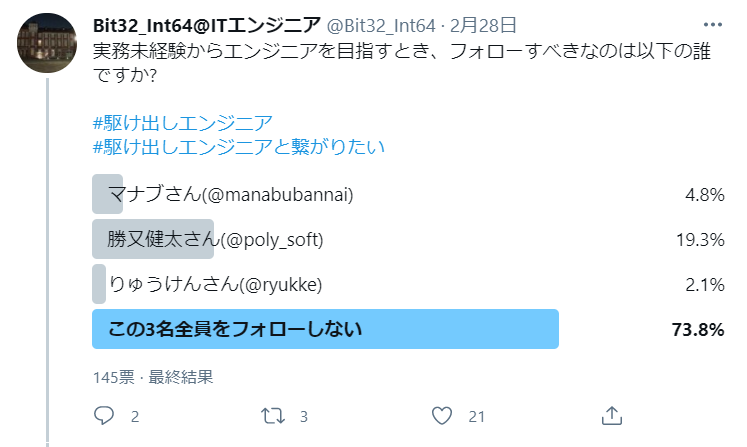Click the like count number 21

click(476, 417)
